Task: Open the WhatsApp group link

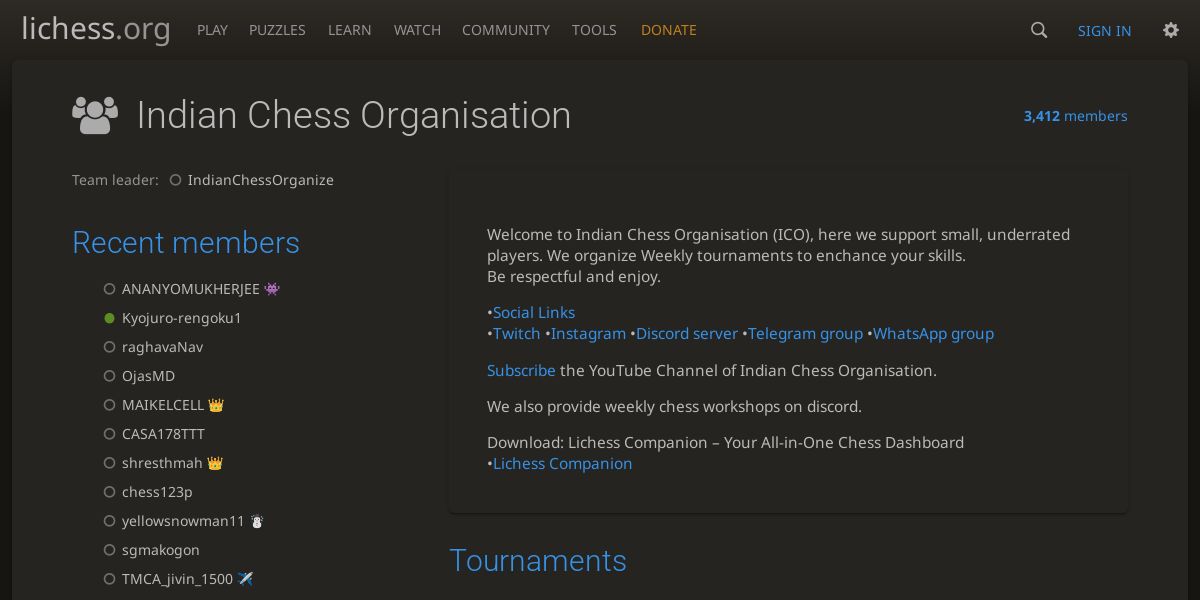Action: coord(933,333)
